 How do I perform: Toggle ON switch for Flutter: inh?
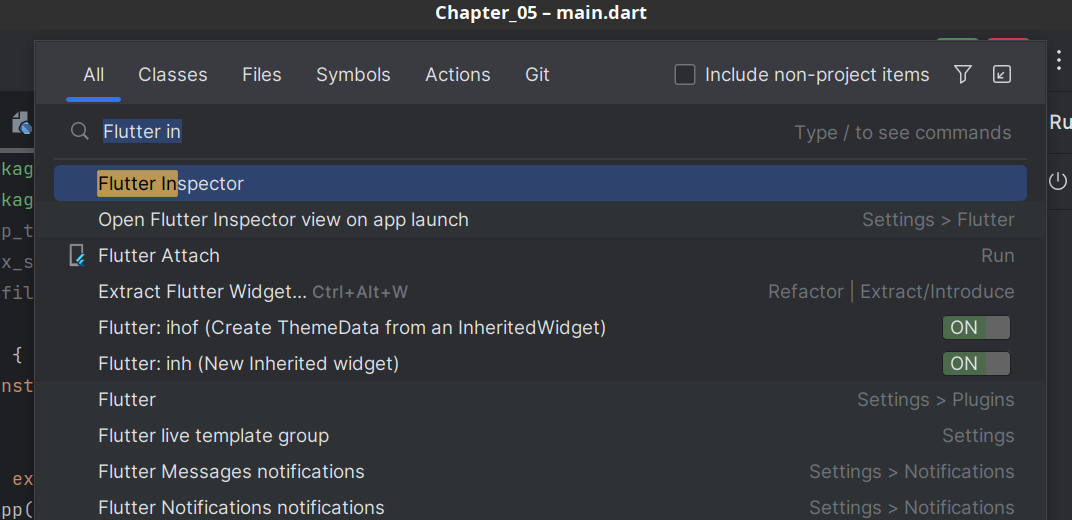point(976,363)
